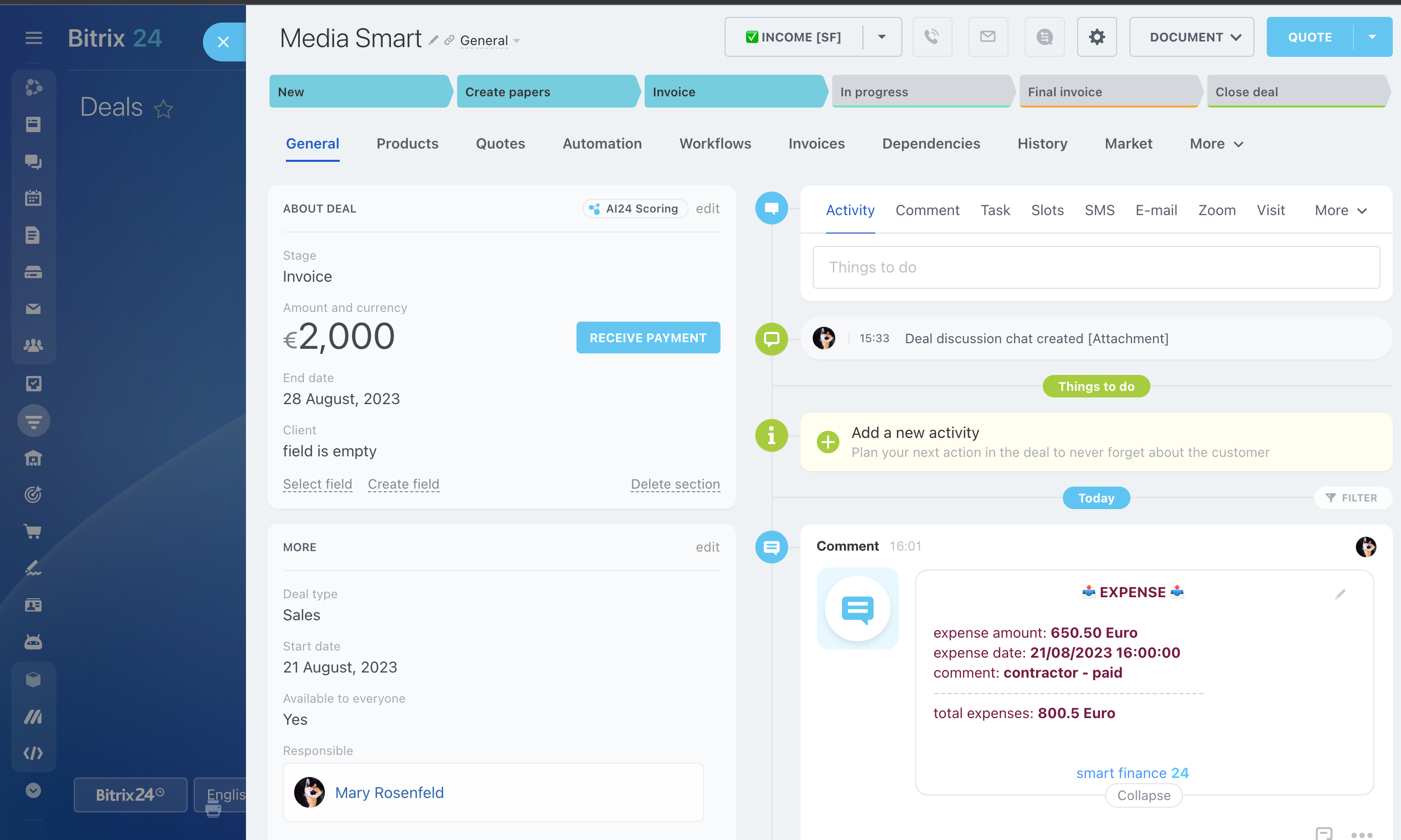The width and height of the screenshot is (1401, 840).
Task: Edit the expense comment pencil icon
Action: click(1340, 594)
